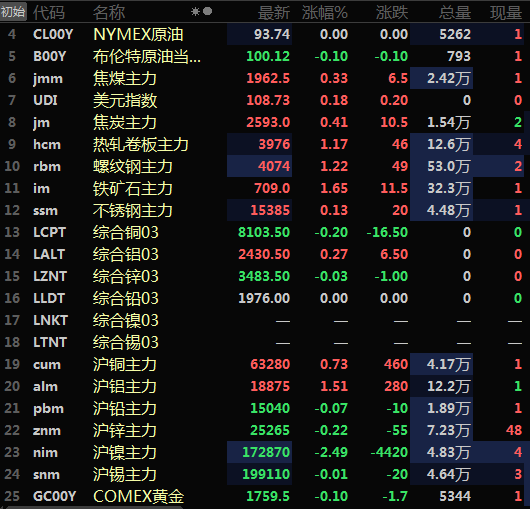530x509 pixels.
Task: Select the 美元指数 UDI entry
Action: click(265, 100)
